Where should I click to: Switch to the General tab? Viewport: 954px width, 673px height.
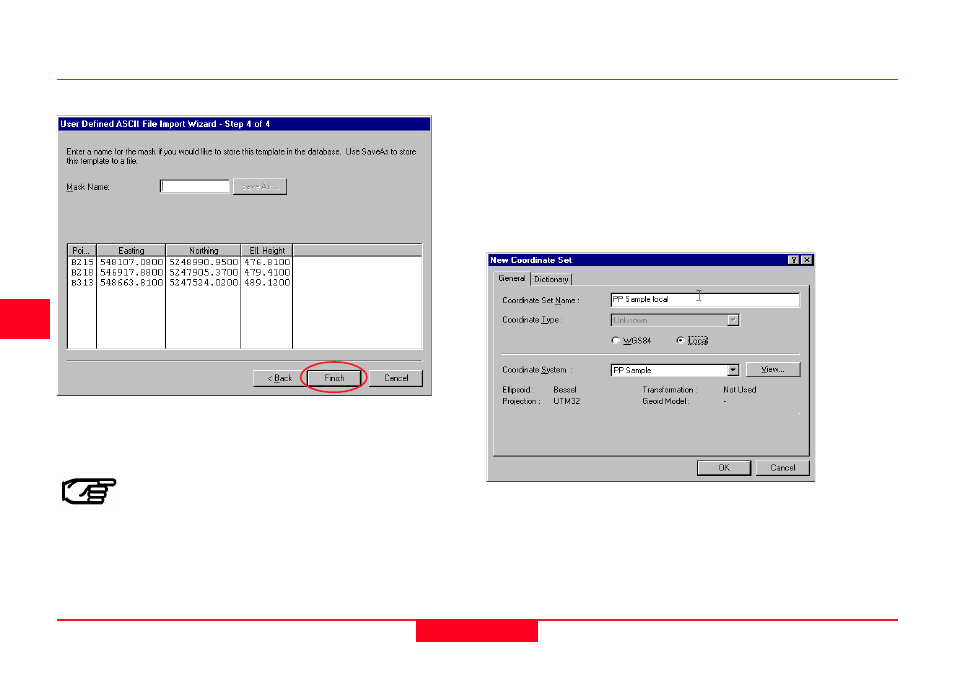point(512,278)
